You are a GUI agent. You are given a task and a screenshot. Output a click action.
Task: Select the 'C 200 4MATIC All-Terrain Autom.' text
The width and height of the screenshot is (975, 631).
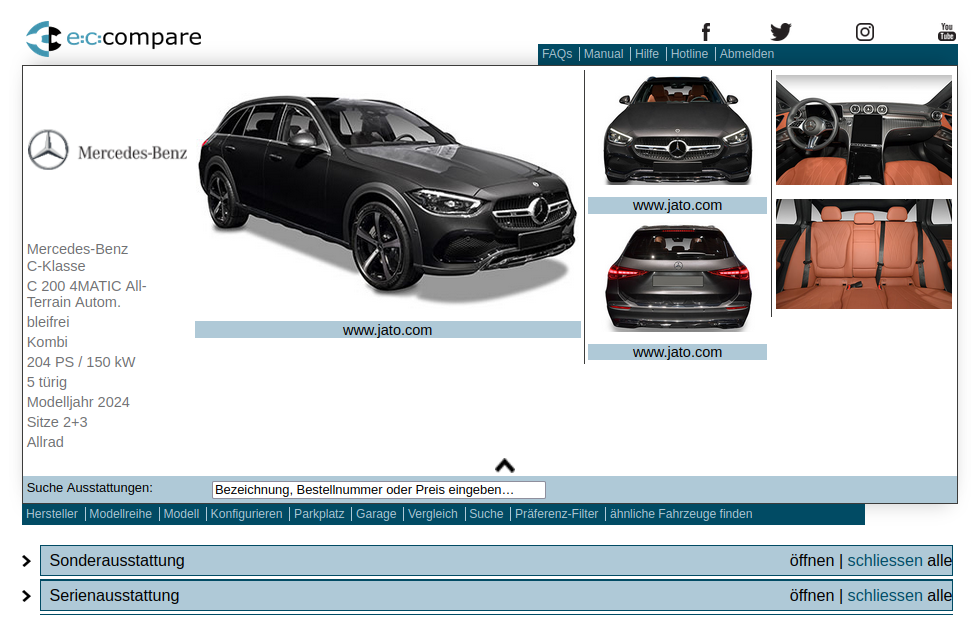click(86, 294)
